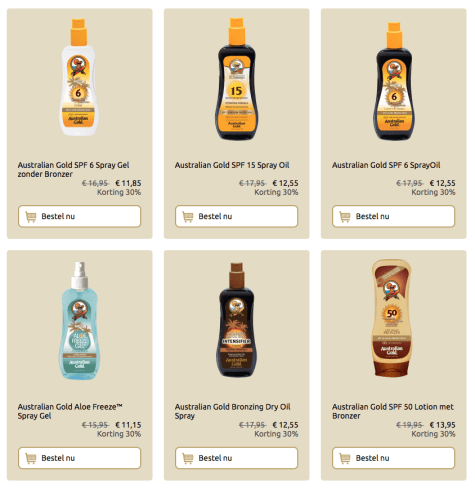Click cart icon for SPF 6 SprayOil

(345, 217)
